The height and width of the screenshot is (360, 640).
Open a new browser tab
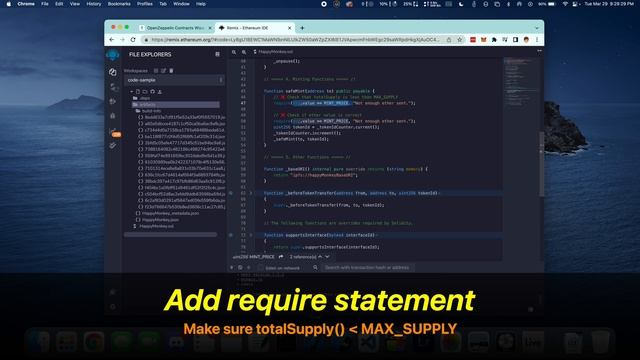302,28
